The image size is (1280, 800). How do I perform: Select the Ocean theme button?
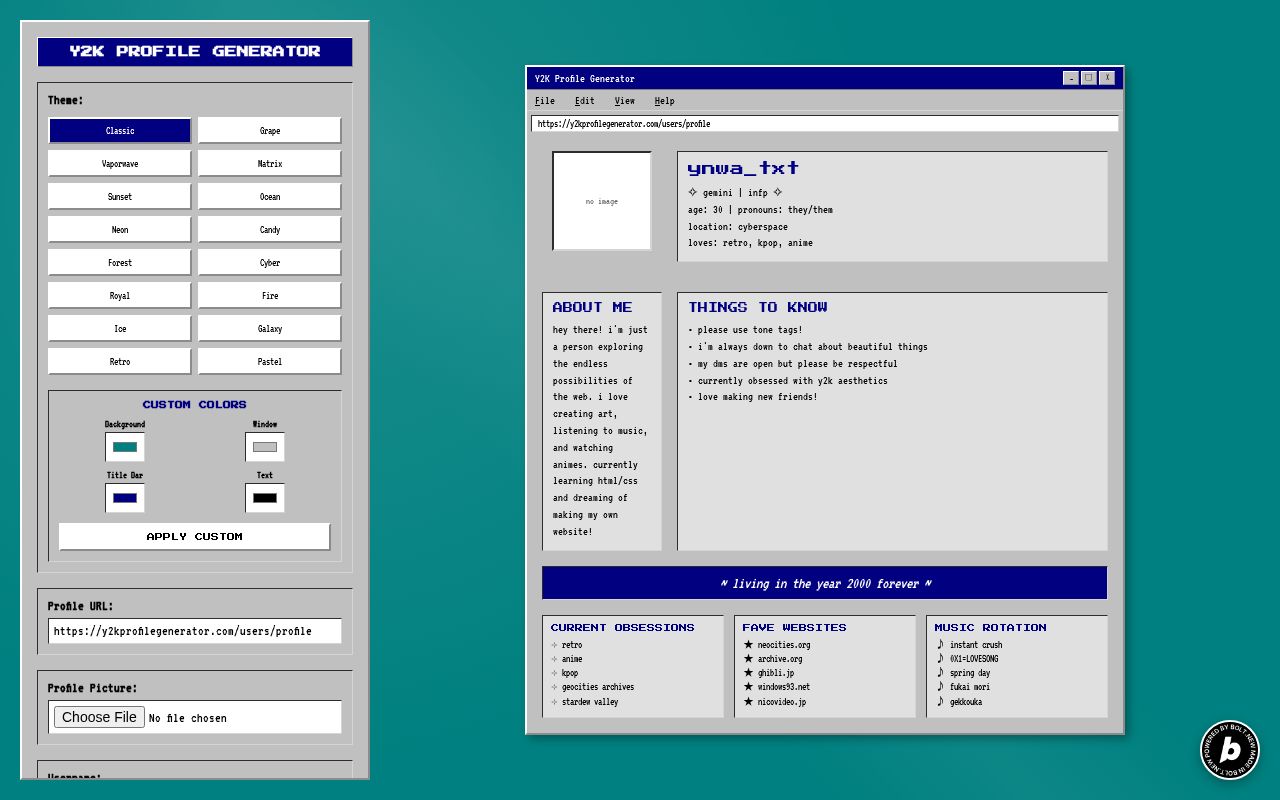(270, 197)
